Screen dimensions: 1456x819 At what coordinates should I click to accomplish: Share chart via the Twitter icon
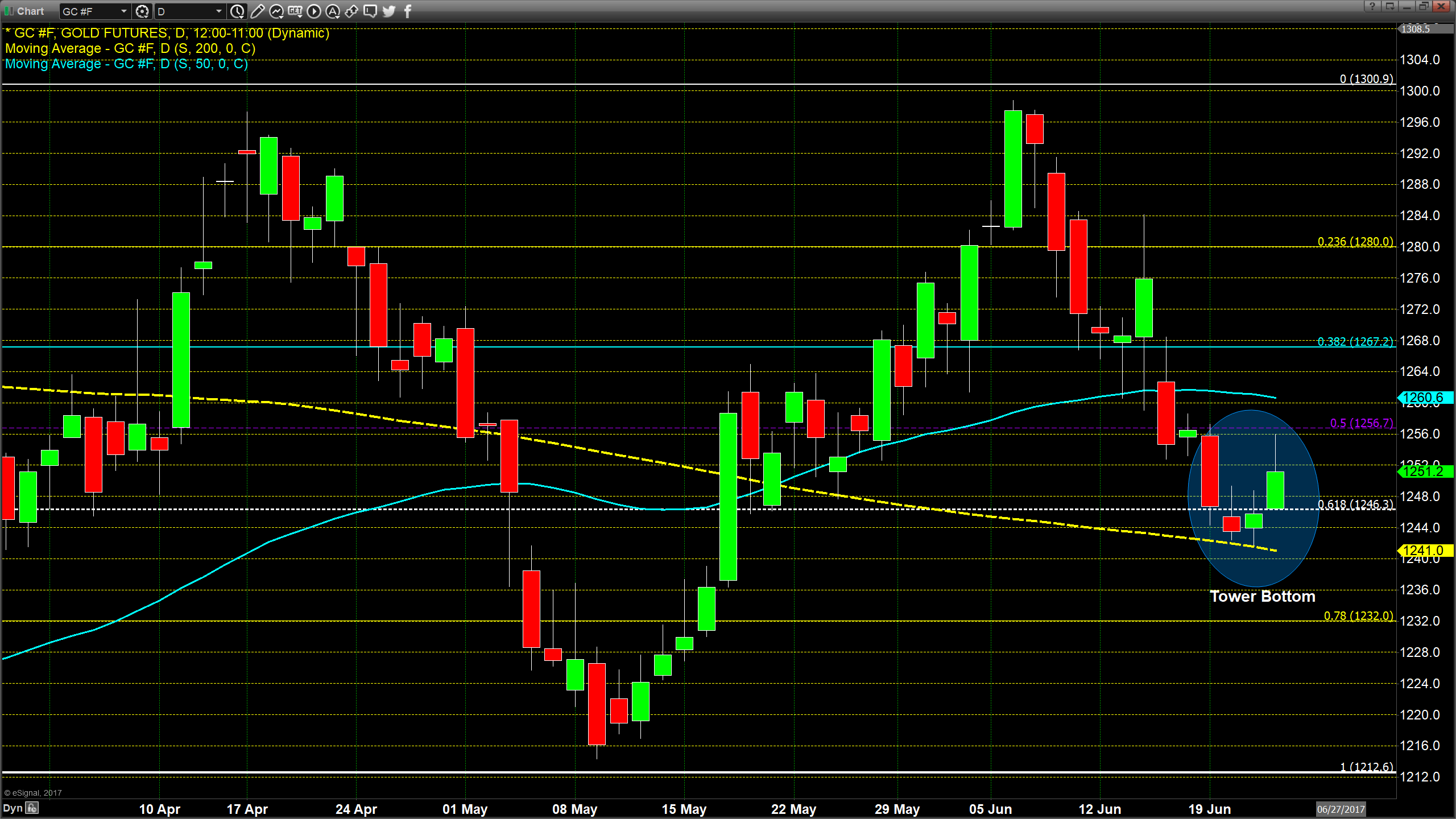click(388, 11)
